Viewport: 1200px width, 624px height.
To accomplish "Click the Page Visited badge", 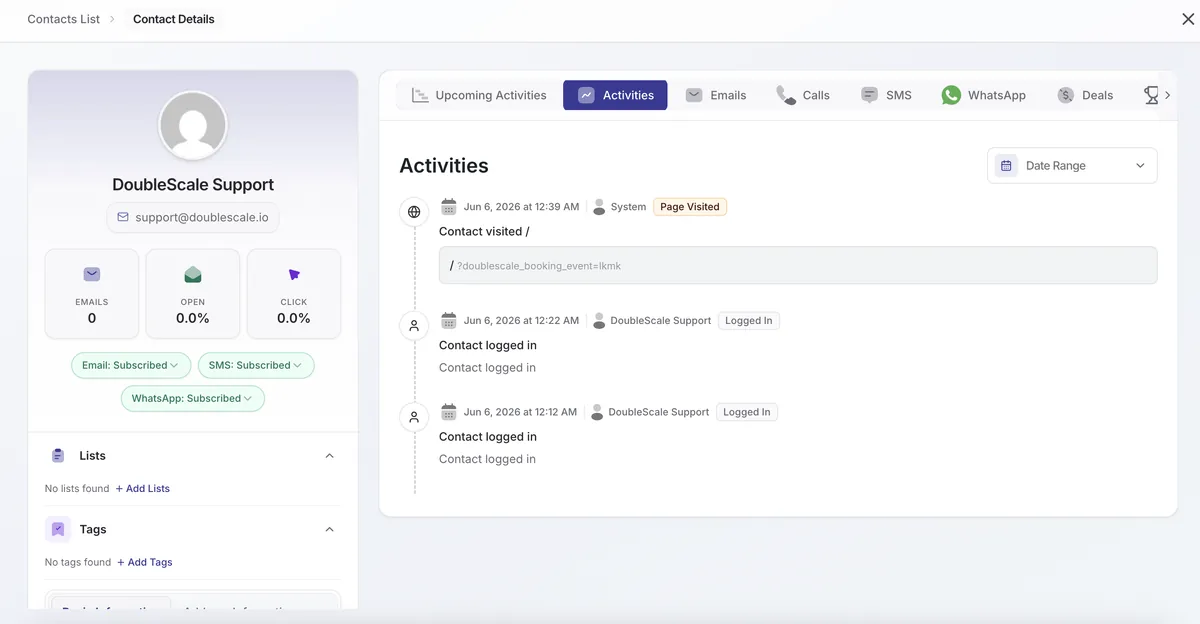I will click(690, 207).
